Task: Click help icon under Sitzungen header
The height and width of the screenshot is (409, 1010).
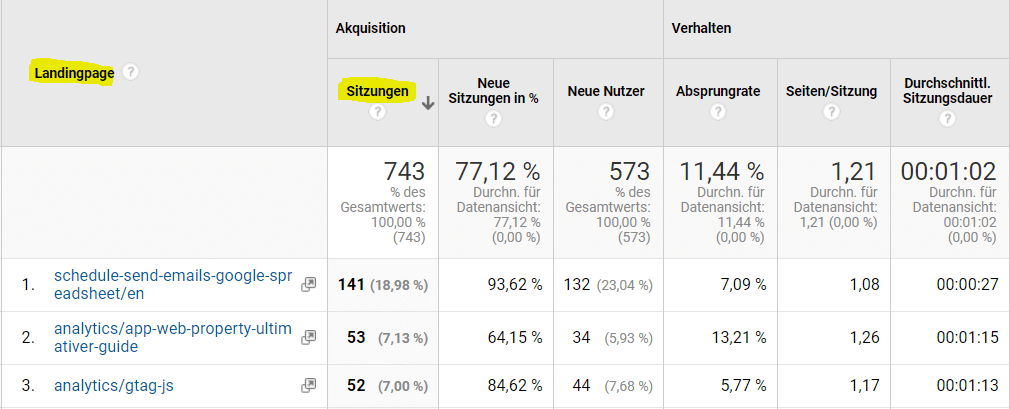Action: tap(377, 112)
